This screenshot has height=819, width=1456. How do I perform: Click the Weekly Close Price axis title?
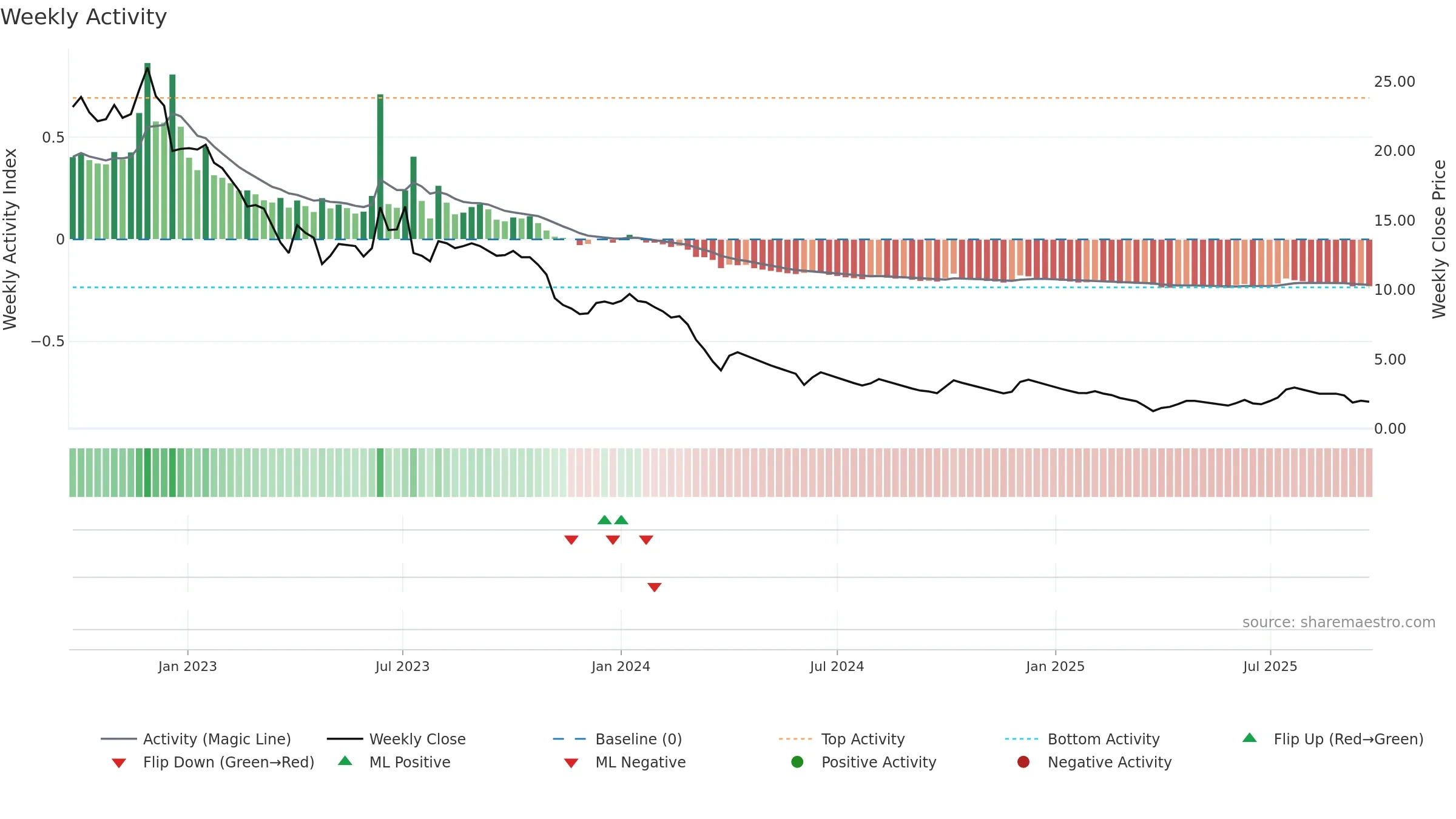tap(1439, 239)
